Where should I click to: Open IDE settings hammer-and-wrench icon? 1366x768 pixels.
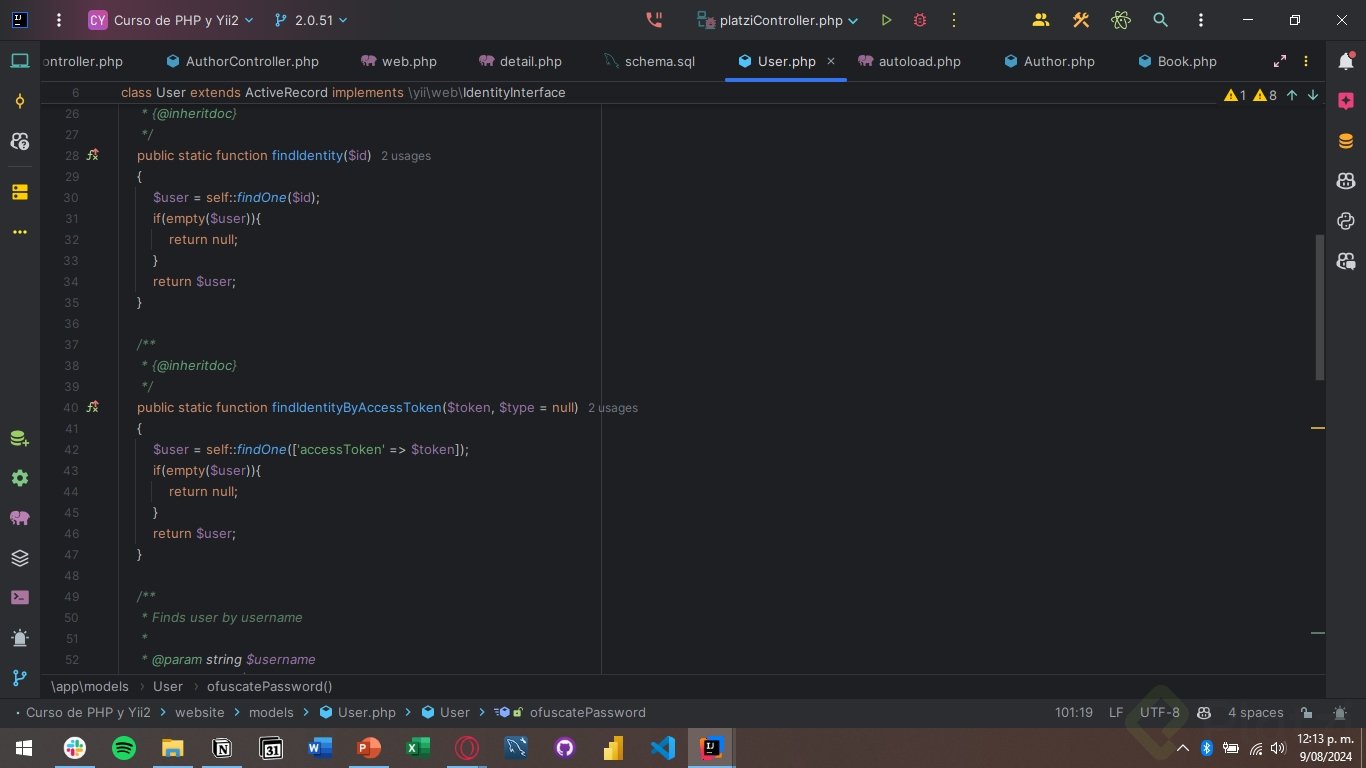pos(1080,20)
